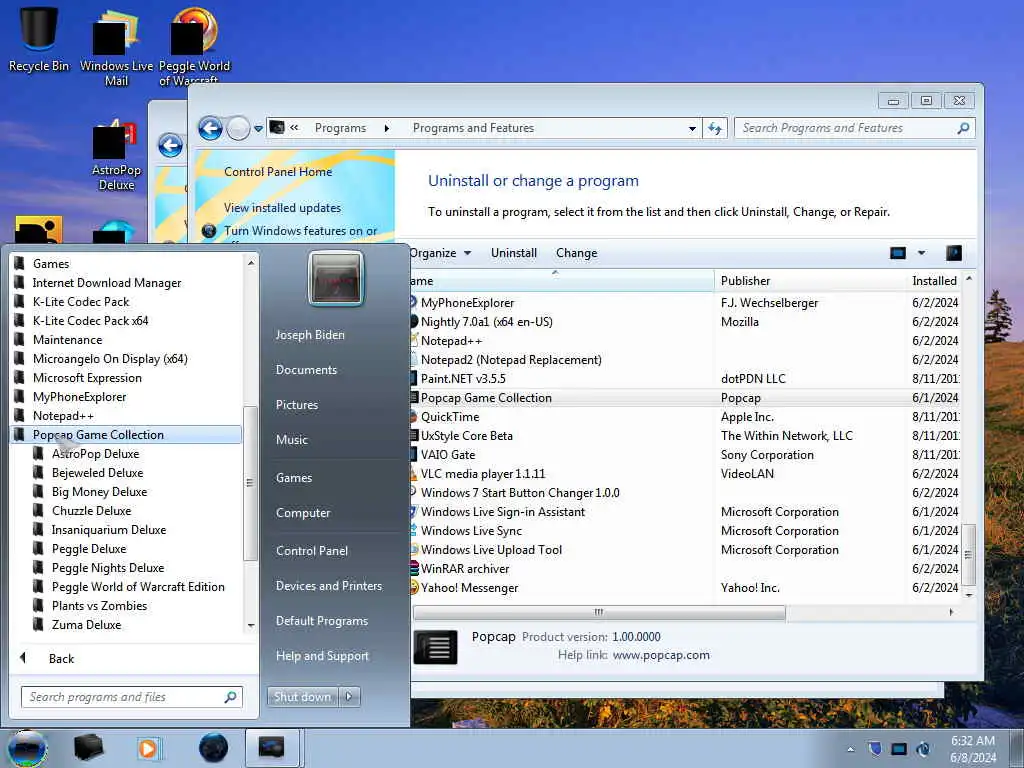Expand the Games folder in Start menu
The width and height of the screenshot is (1024, 768).
coord(127,264)
